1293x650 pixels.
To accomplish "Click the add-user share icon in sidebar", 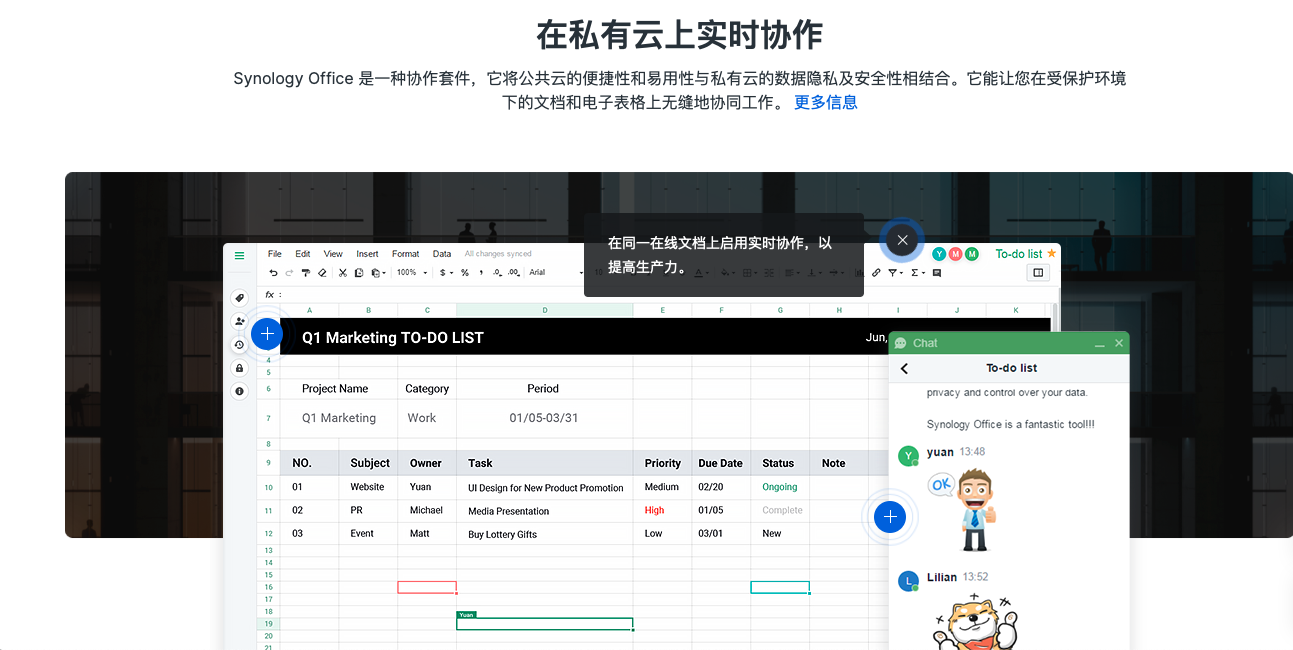I will 239,321.
